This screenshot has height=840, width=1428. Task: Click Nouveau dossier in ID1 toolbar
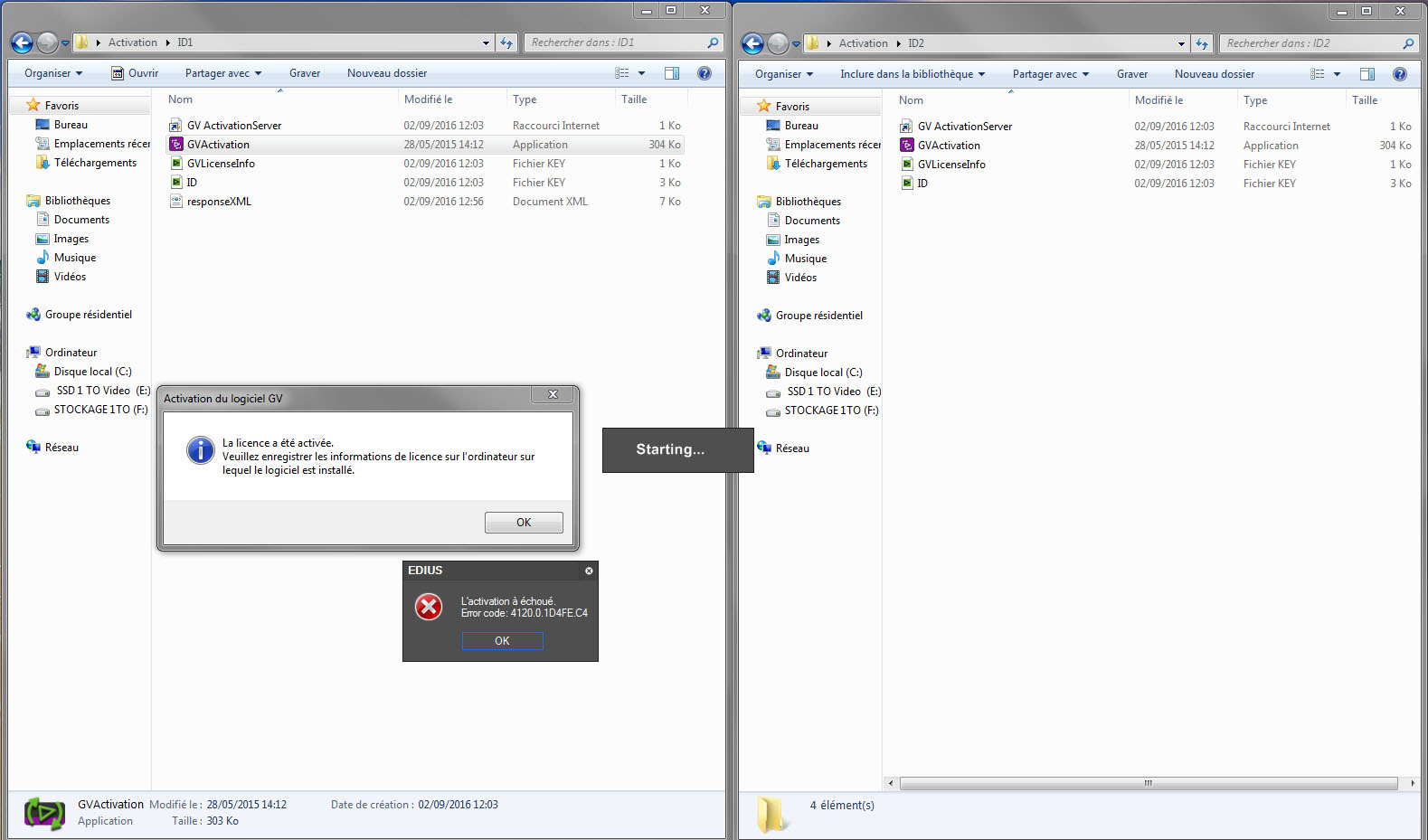[x=387, y=73]
